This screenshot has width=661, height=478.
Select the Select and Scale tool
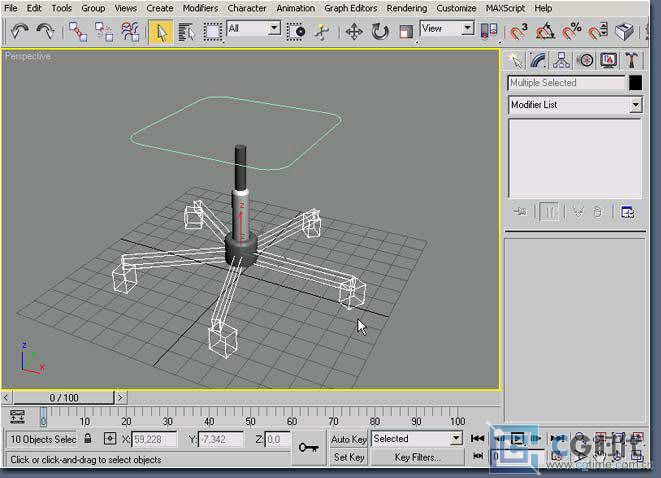[406, 32]
